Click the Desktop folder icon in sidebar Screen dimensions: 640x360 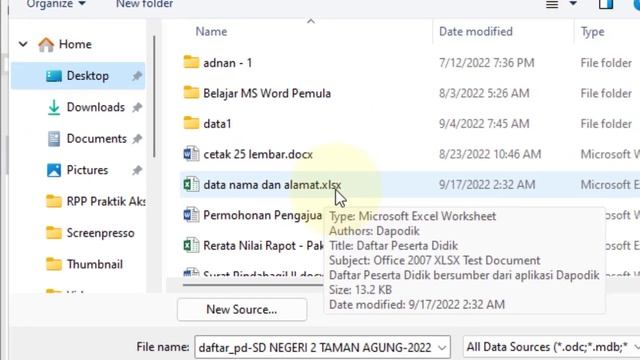pos(54,76)
